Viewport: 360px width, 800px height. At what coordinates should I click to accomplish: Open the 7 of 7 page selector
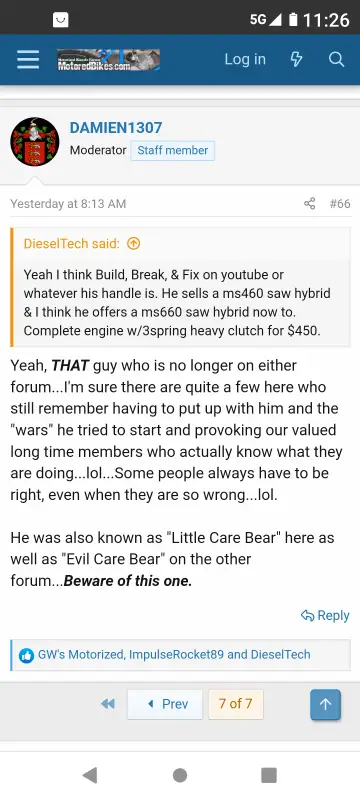tap(236, 704)
